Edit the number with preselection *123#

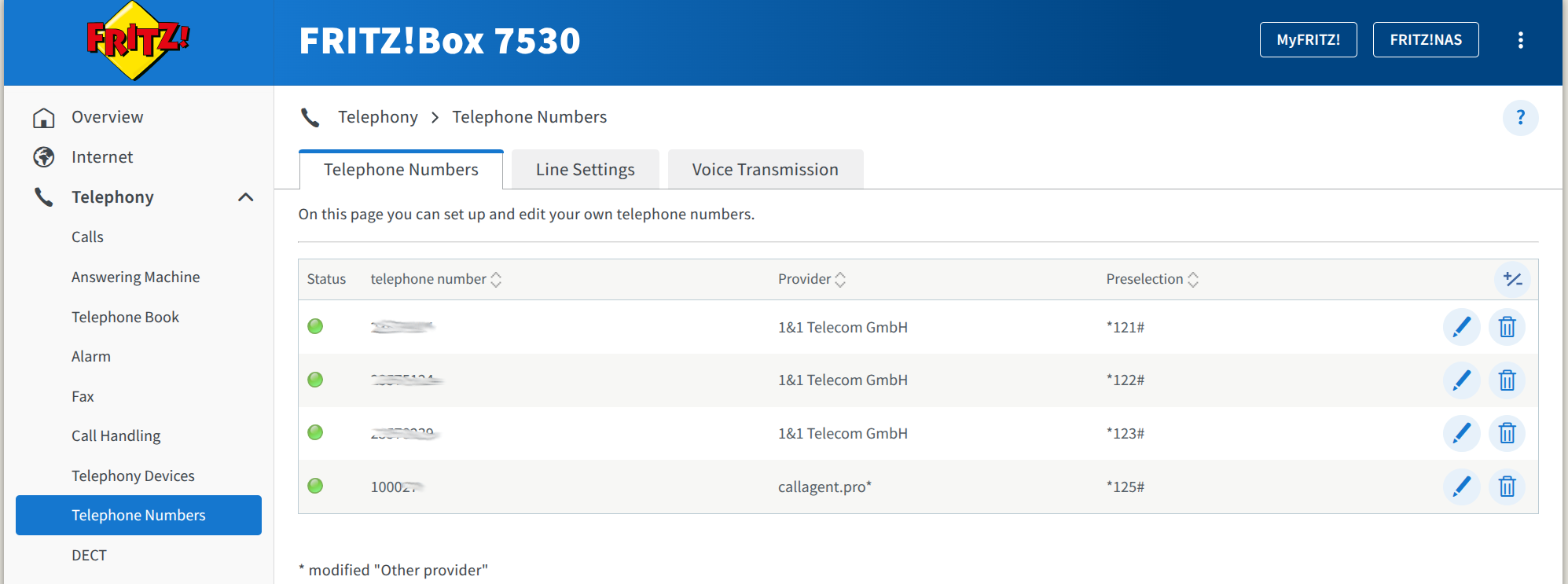click(x=1462, y=433)
